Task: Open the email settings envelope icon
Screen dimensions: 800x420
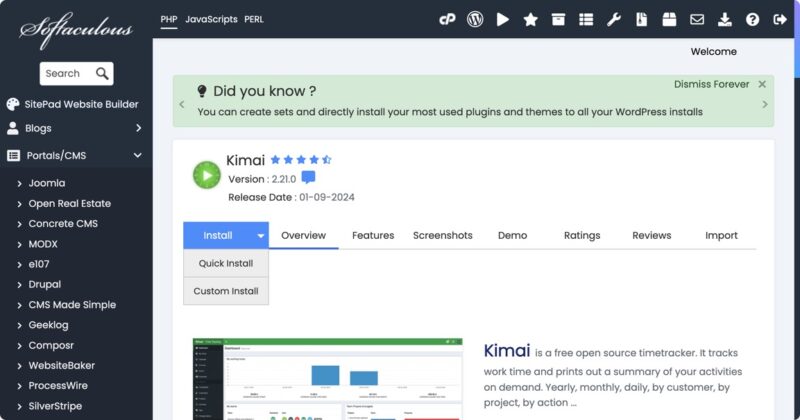Action: pyautogui.click(x=697, y=19)
